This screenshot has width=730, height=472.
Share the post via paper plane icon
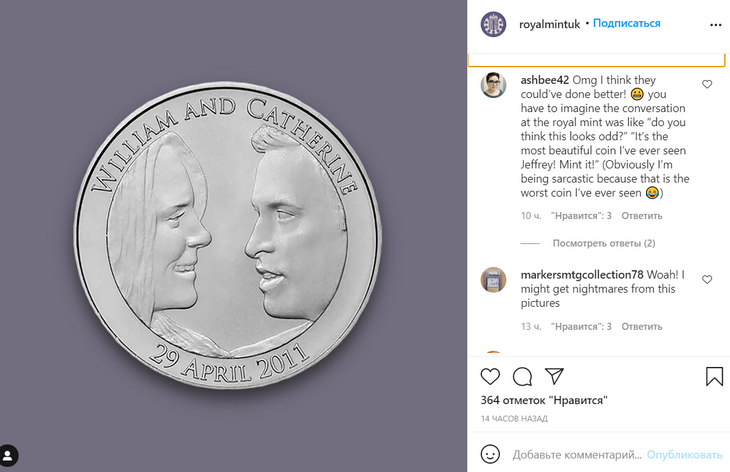pyautogui.click(x=554, y=377)
